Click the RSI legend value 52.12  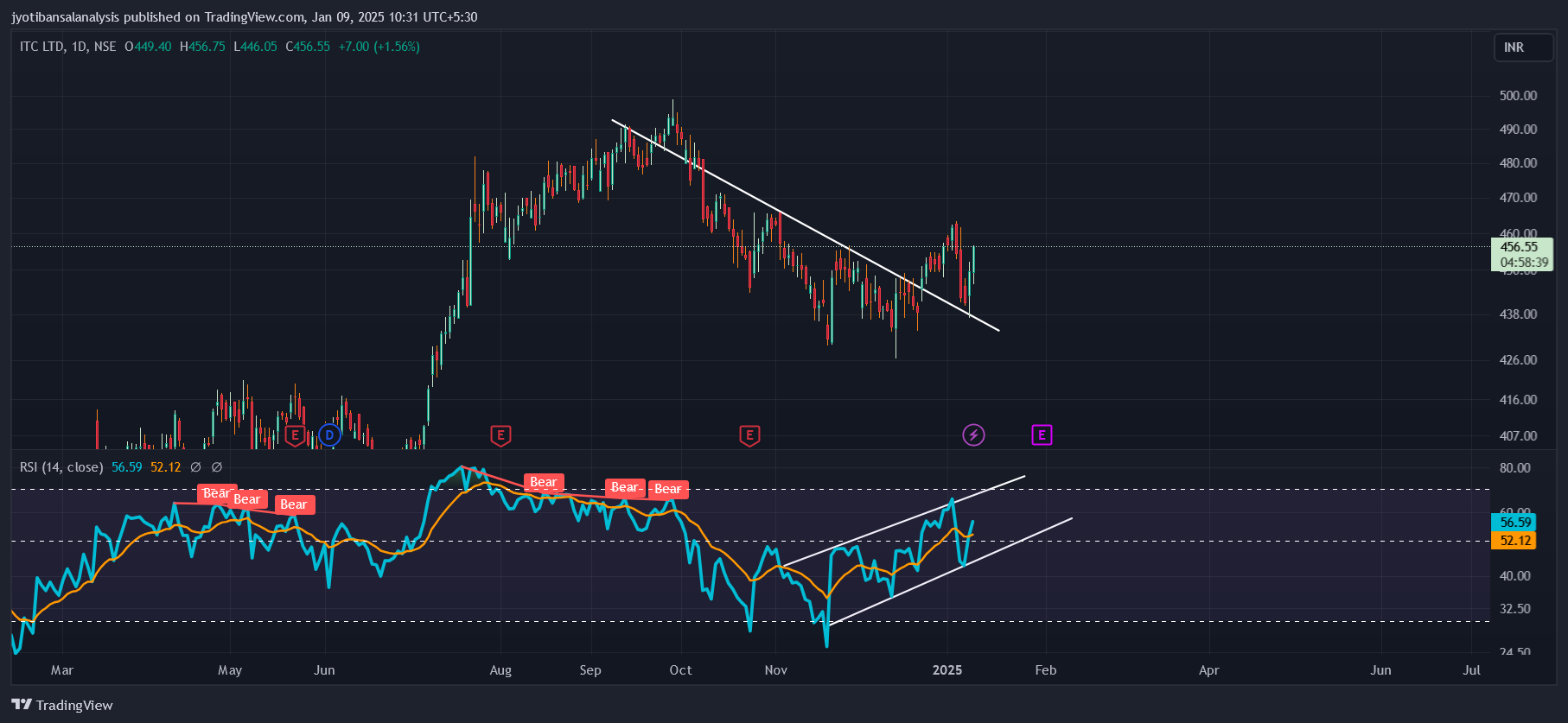tap(166, 467)
